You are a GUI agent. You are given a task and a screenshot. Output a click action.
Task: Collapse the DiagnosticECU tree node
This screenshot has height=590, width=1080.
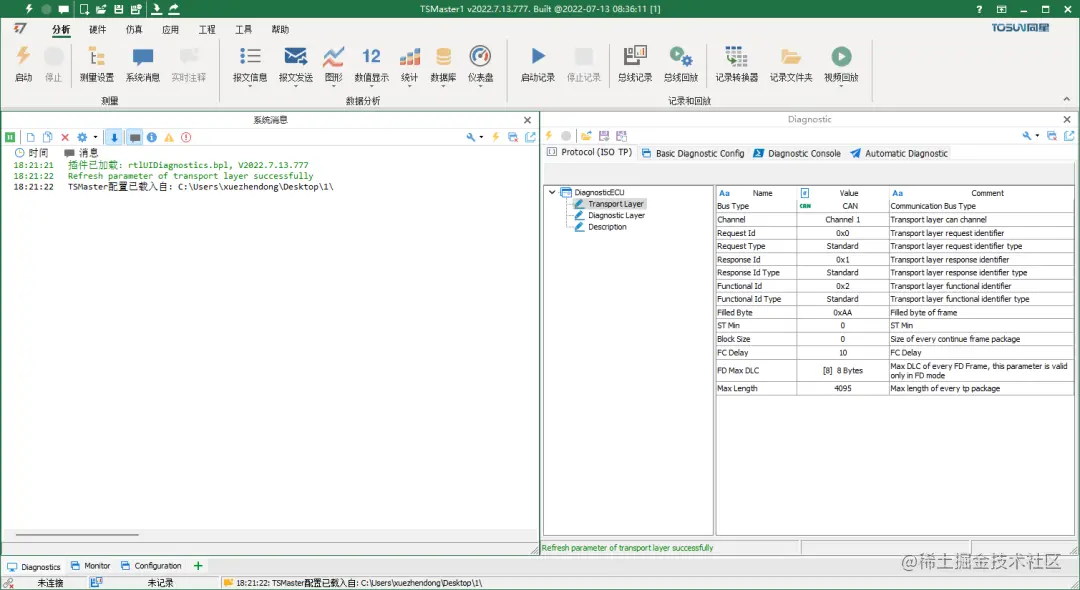(552, 192)
